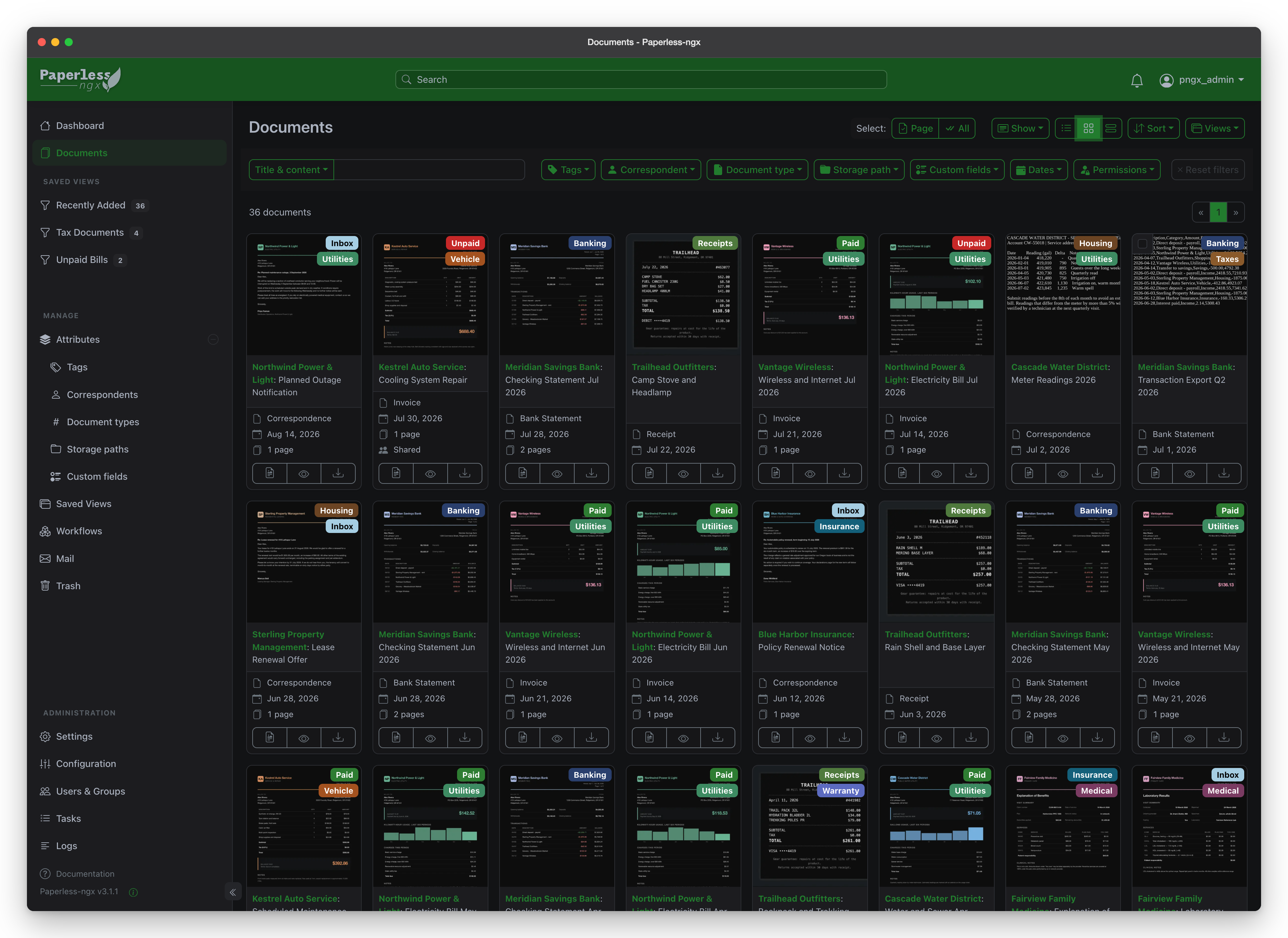Open Tasks page
The height and width of the screenshot is (938, 1288).
tap(68, 818)
